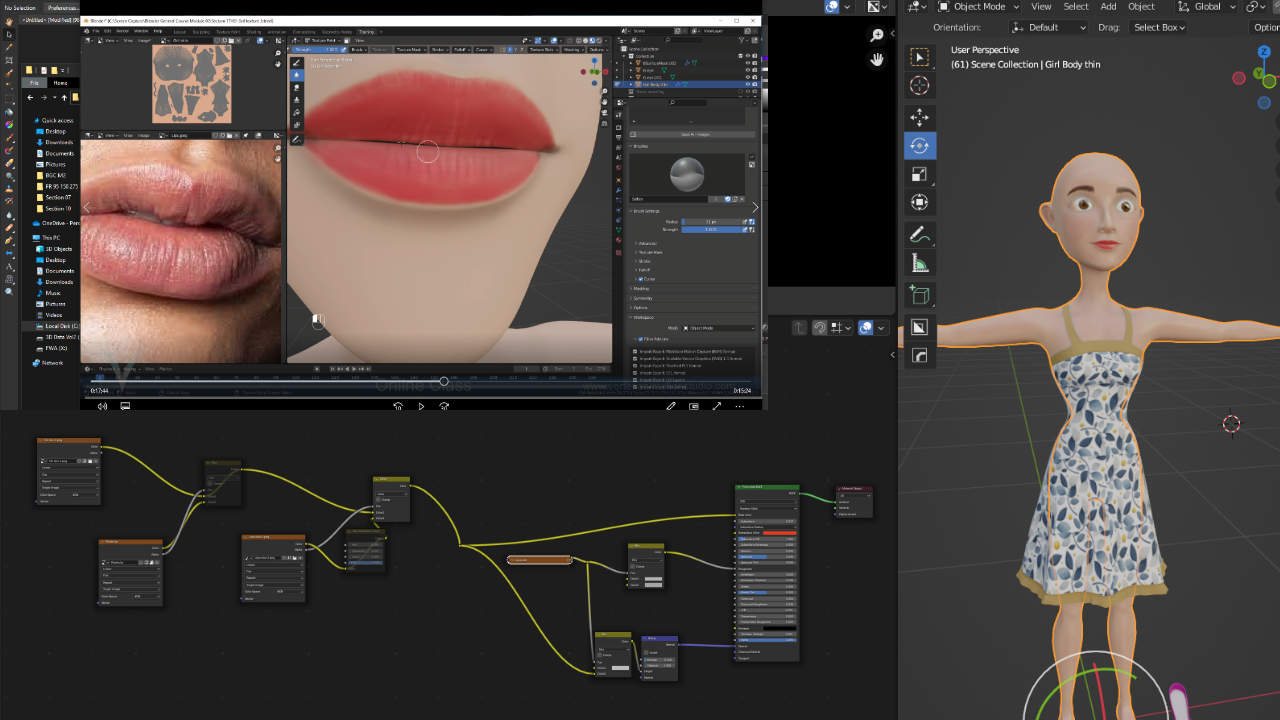Open mini view in video player
1280x720 pixels.
click(694, 406)
